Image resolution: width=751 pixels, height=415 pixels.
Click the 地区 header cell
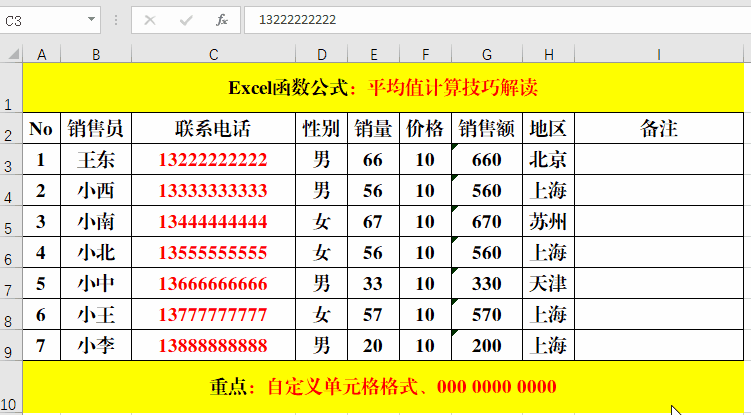(x=548, y=128)
